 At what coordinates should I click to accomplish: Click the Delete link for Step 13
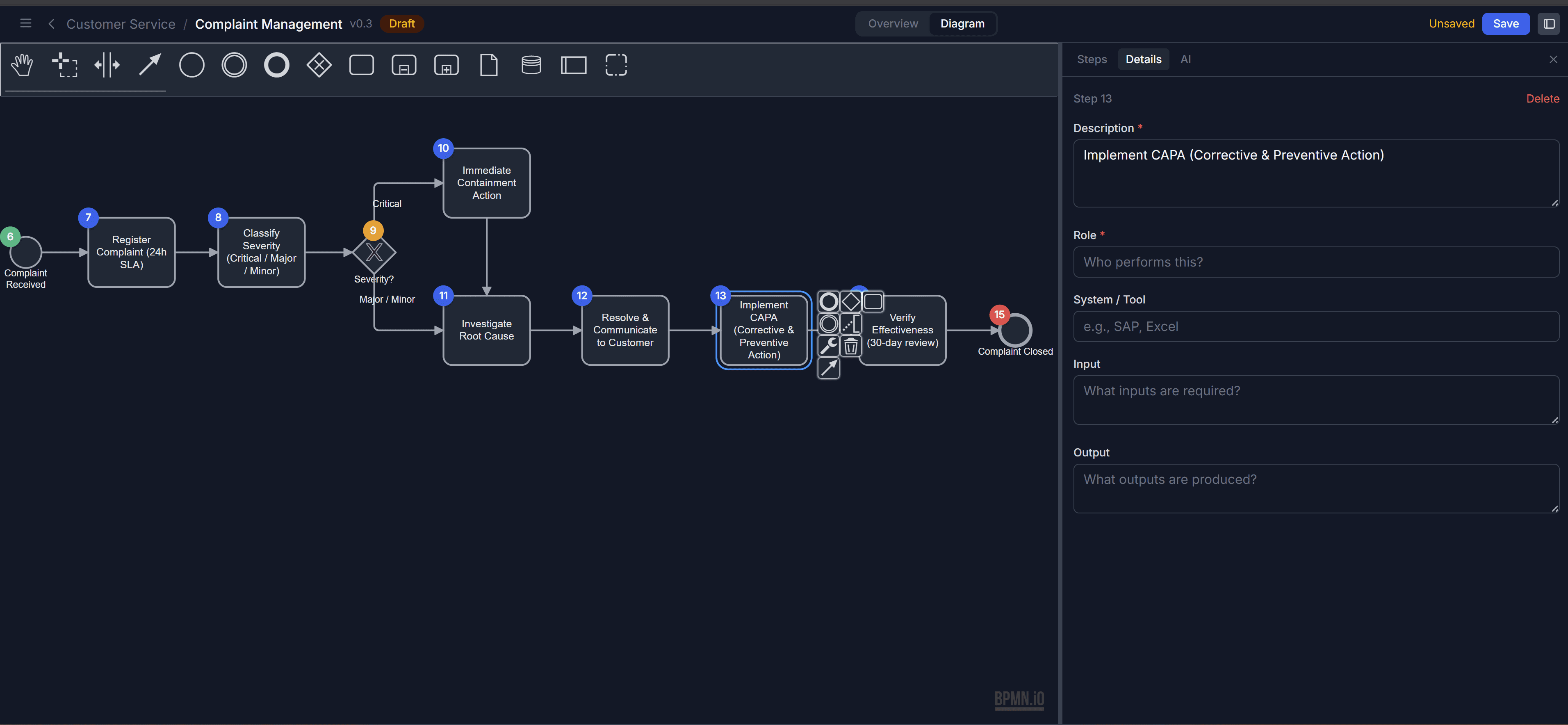click(1543, 98)
